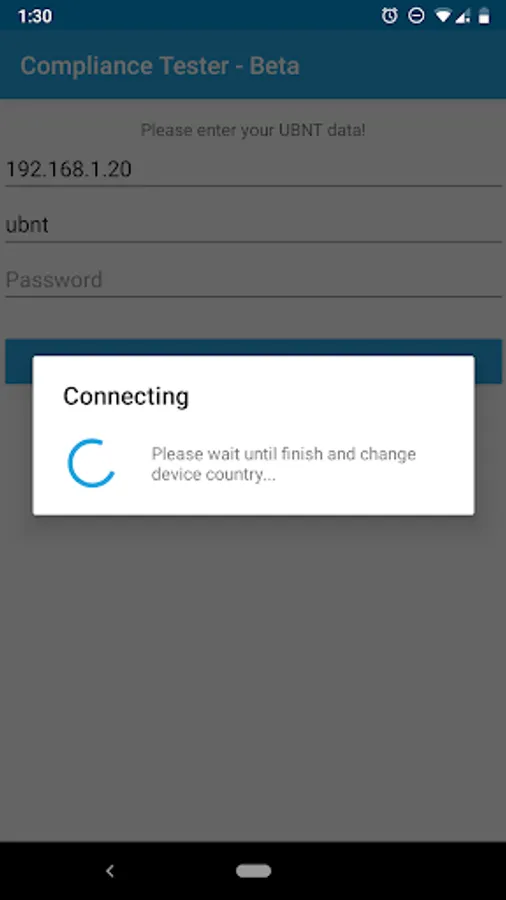Tap the dimmed area below the dialog
The width and height of the screenshot is (506, 900).
coord(254,677)
